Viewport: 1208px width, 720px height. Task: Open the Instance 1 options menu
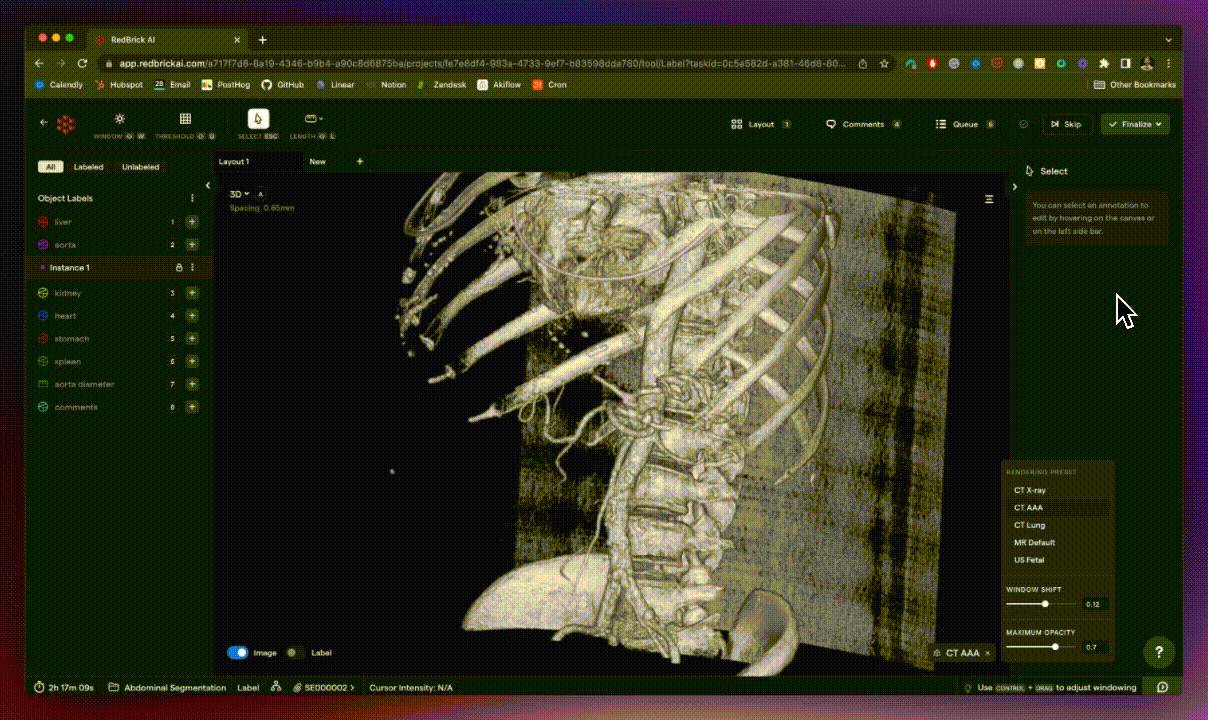pos(193,268)
